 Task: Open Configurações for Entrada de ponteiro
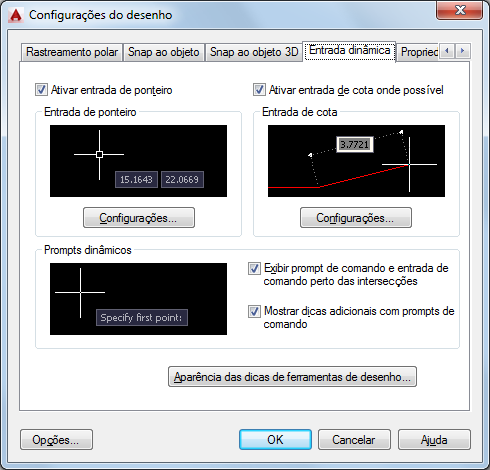[x=139, y=218]
